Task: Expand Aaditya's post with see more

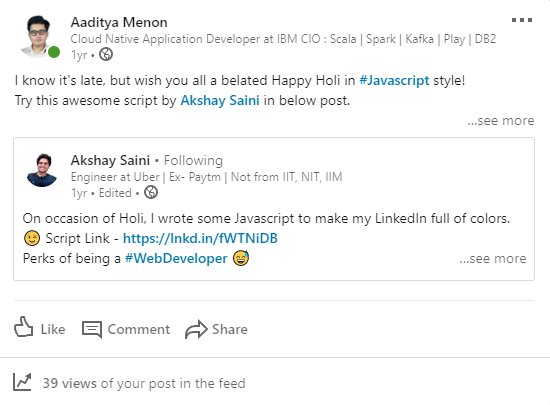Action: [501, 120]
